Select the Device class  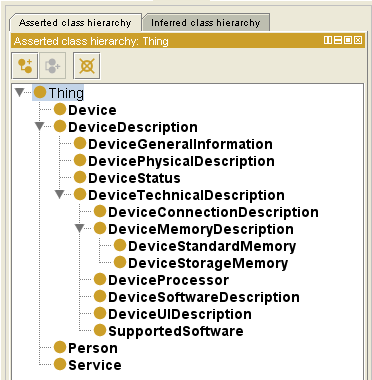[92, 110]
